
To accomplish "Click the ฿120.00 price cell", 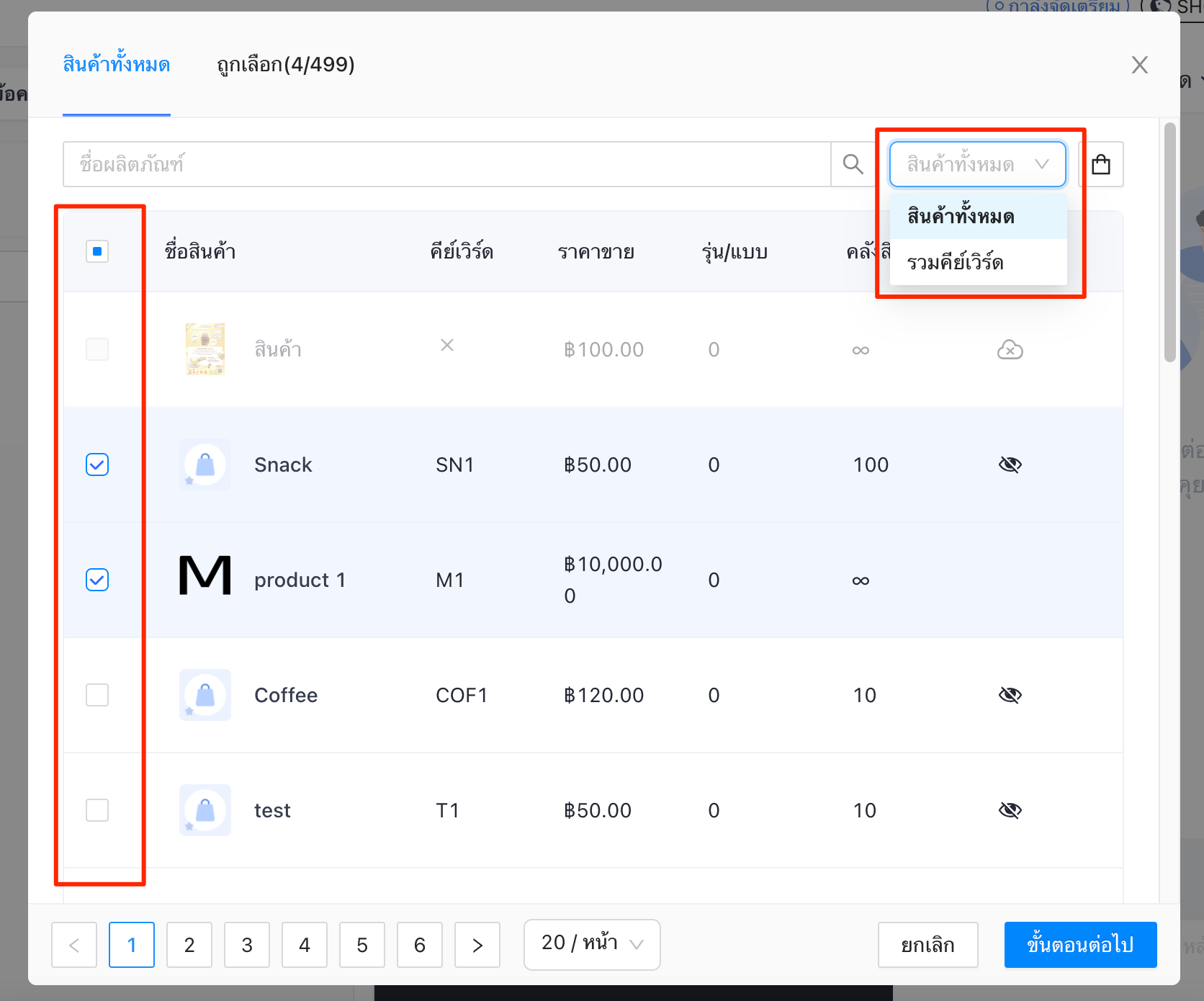I will pos(603,695).
